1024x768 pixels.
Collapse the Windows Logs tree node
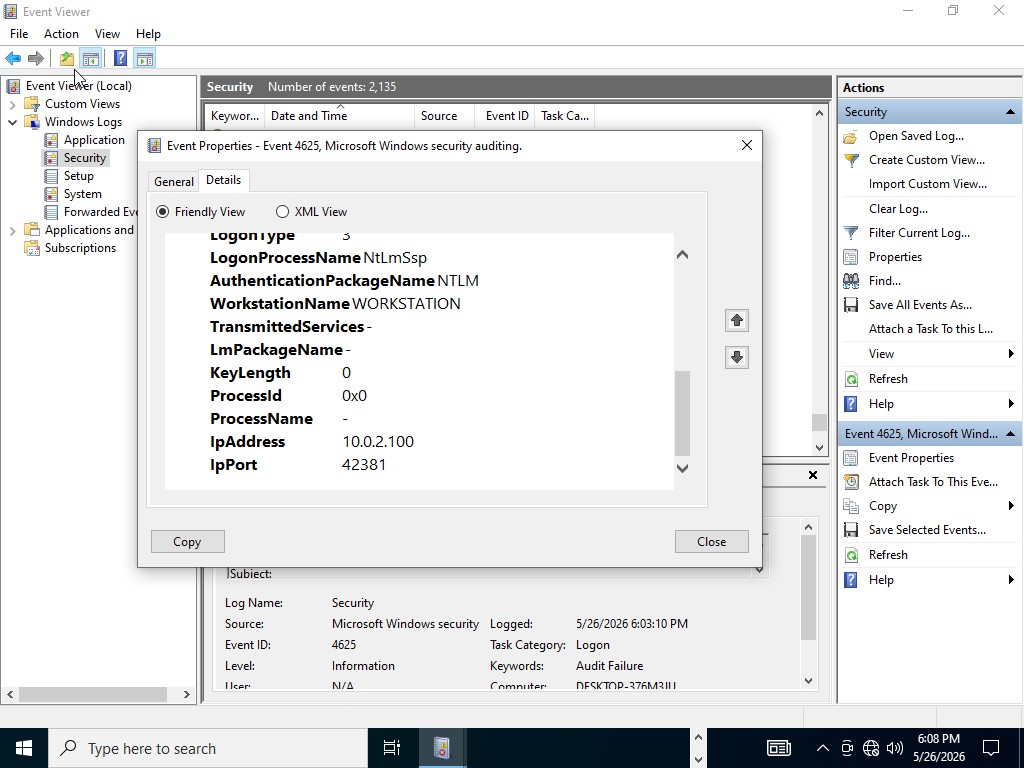12,122
